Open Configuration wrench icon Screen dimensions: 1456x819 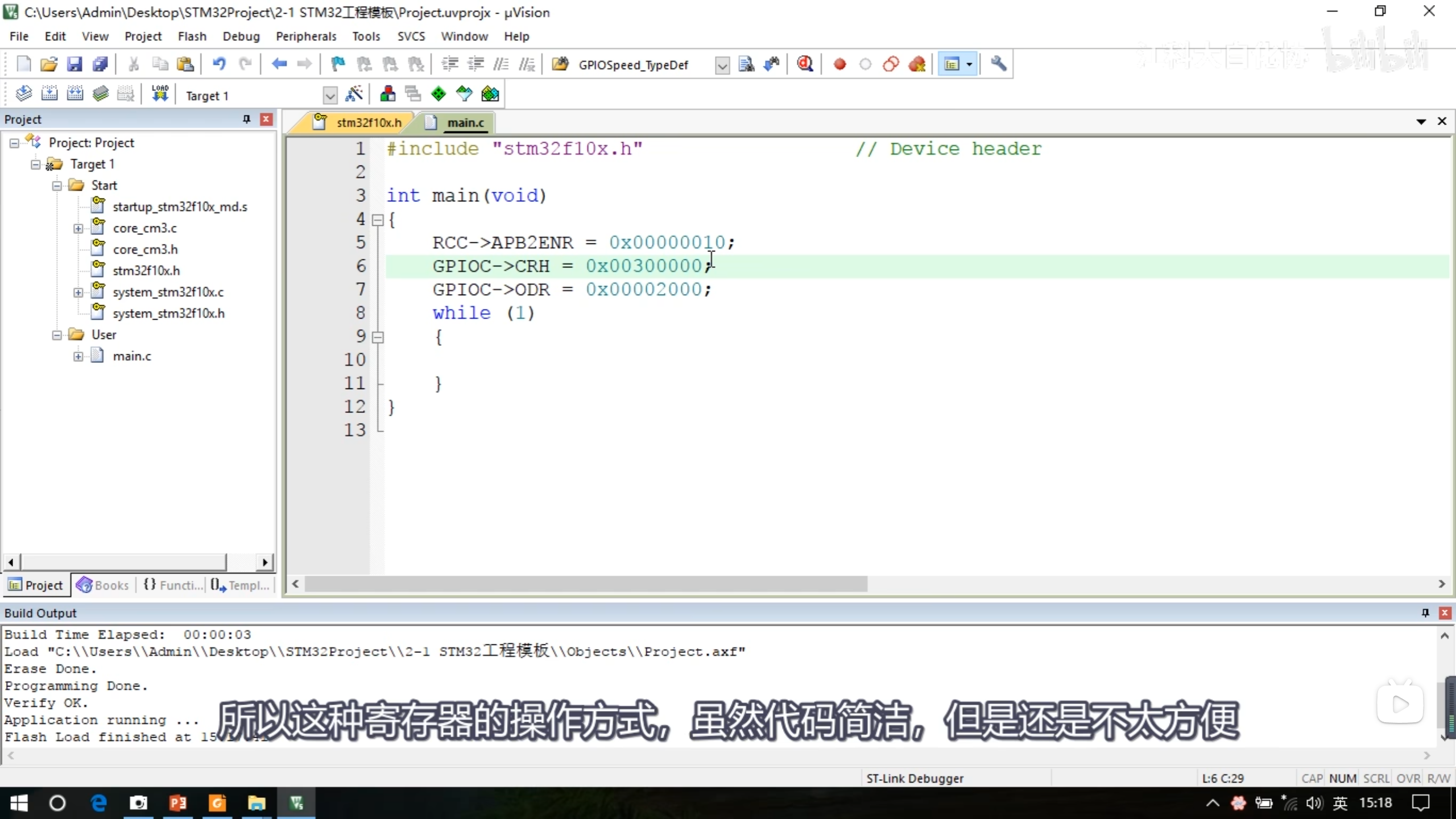(x=998, y=64)
